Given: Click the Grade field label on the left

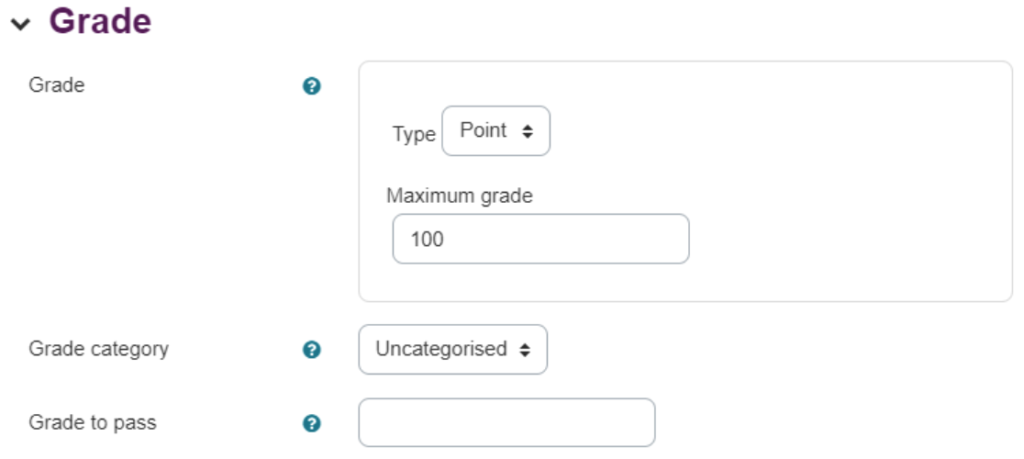Looking at the screenshot, I should coord(57,85).
